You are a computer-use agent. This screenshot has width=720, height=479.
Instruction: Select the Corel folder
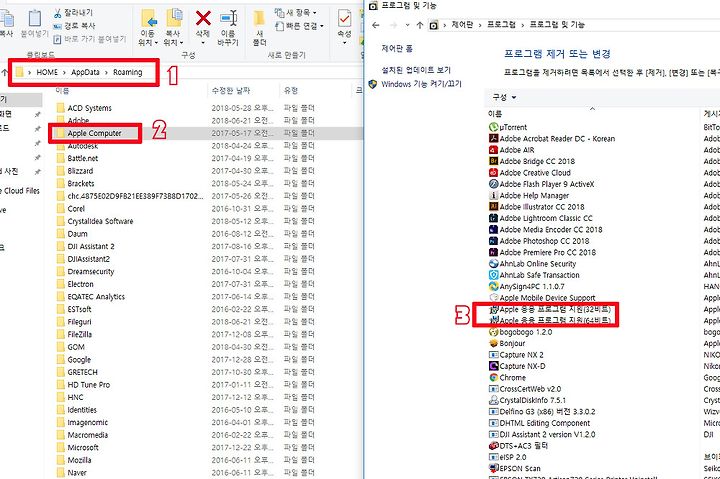pos(71,209)
